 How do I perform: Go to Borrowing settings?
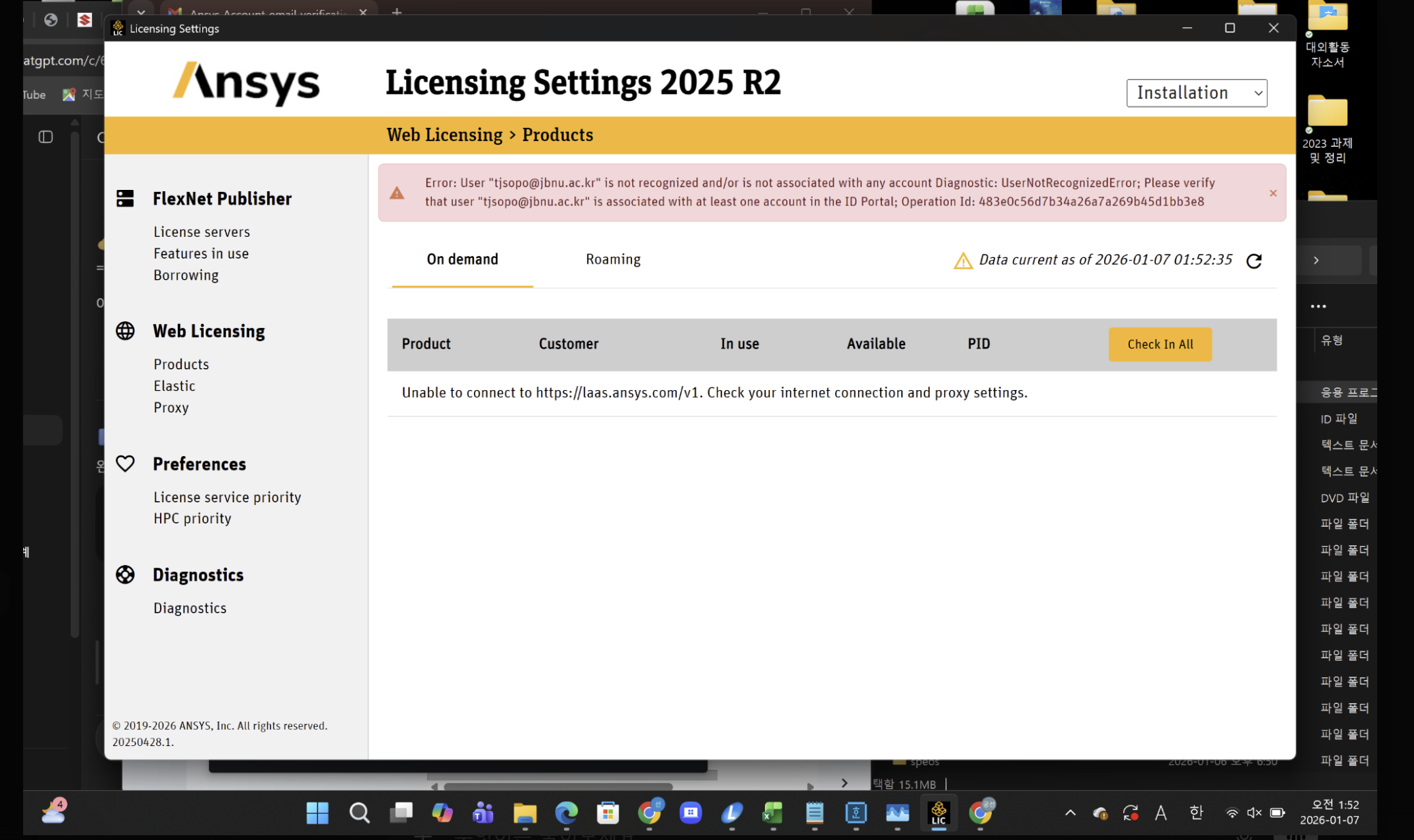(185, 276)
